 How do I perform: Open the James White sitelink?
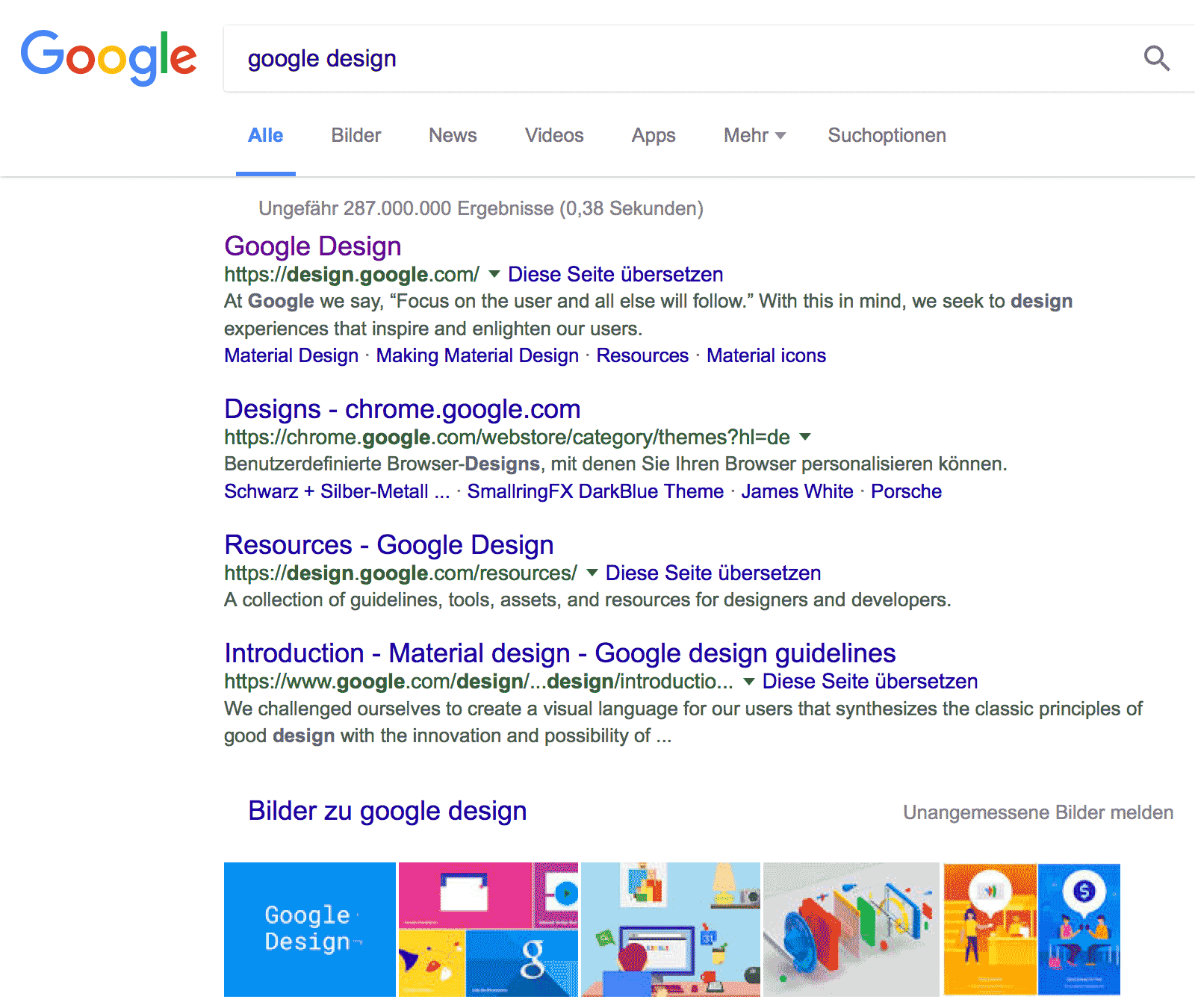[797, 491]
